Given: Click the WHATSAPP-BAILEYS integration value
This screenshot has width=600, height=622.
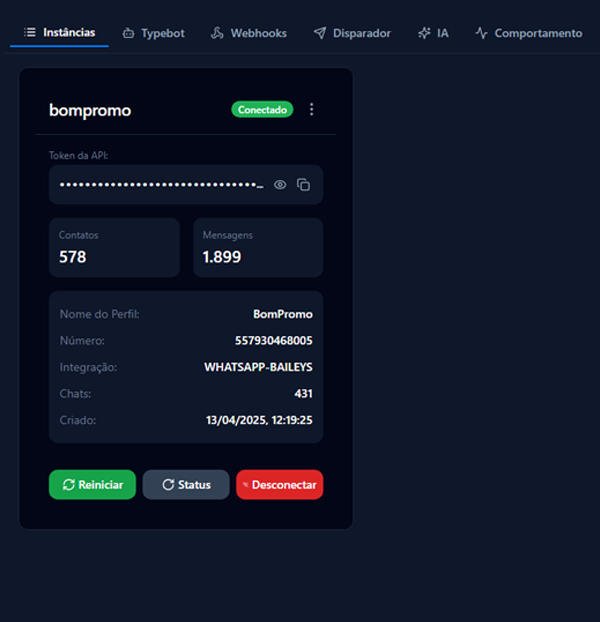Looking at the screenshot, I should (x=258, y=367).
